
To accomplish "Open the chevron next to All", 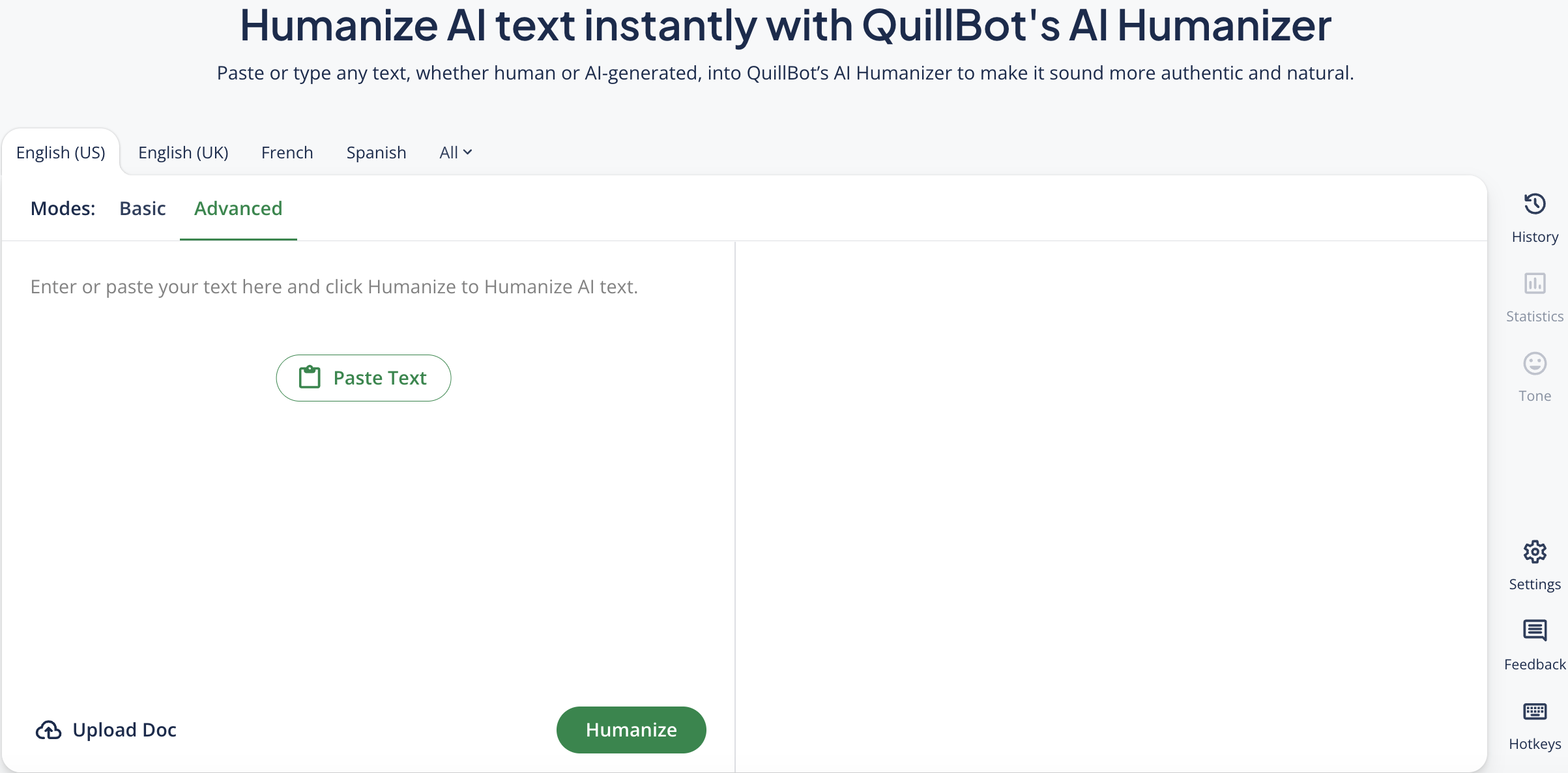I will point(467,152).
